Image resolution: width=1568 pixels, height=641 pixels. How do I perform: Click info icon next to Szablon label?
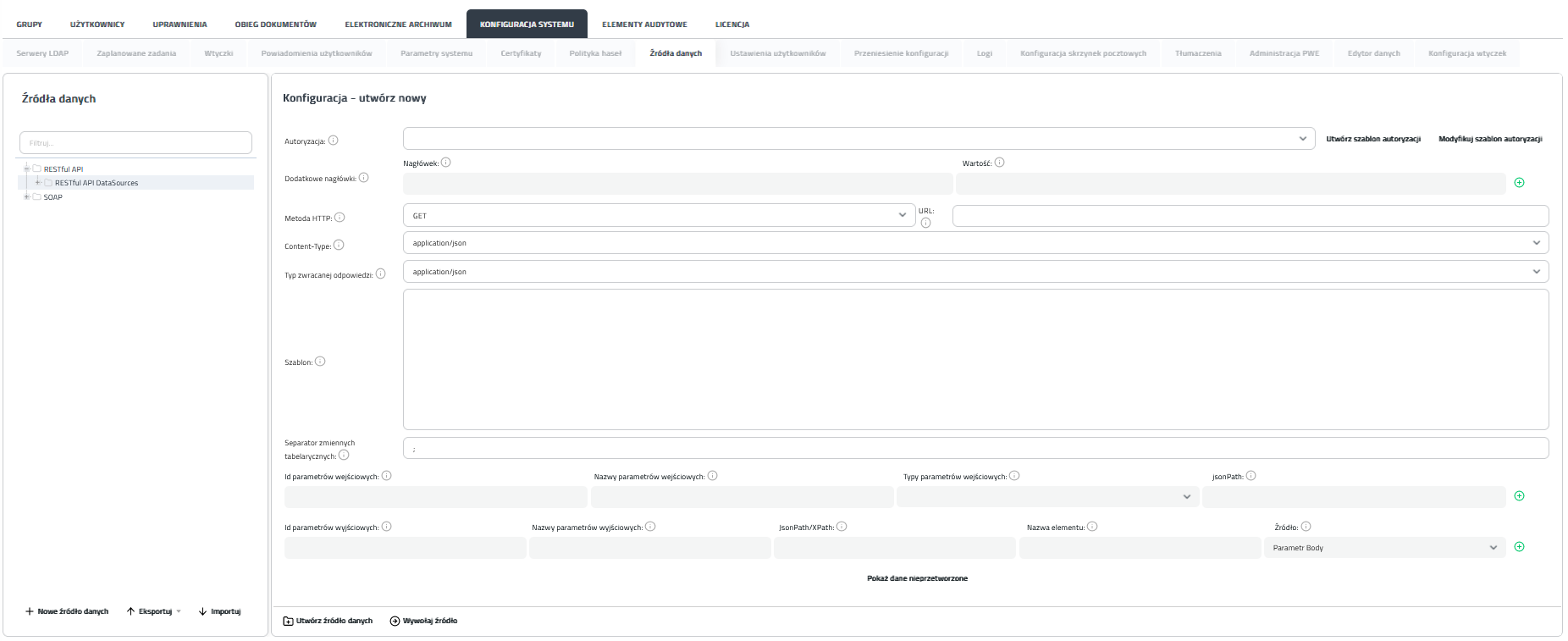320,362
